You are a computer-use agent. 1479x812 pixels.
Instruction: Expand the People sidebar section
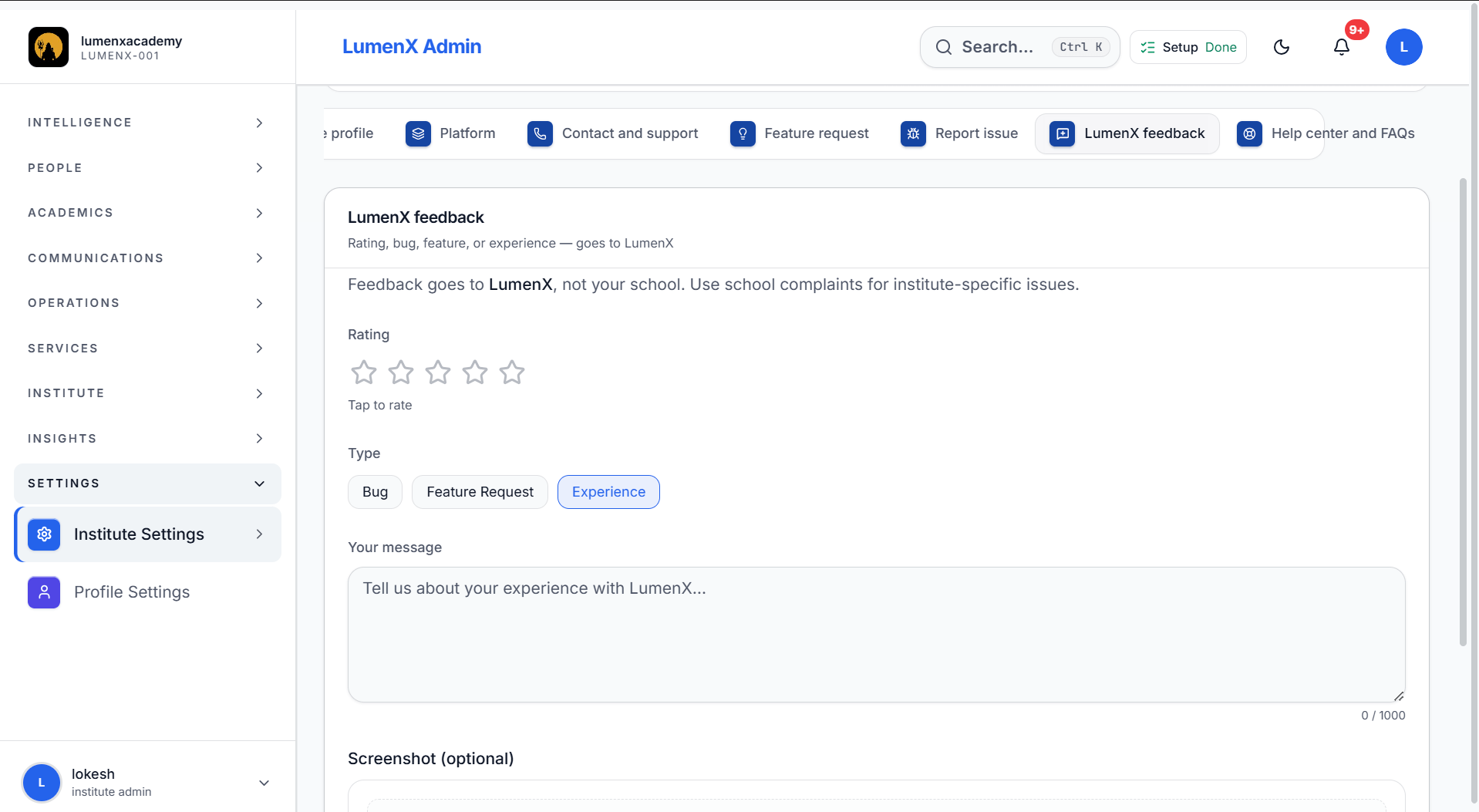coord(147,168)
